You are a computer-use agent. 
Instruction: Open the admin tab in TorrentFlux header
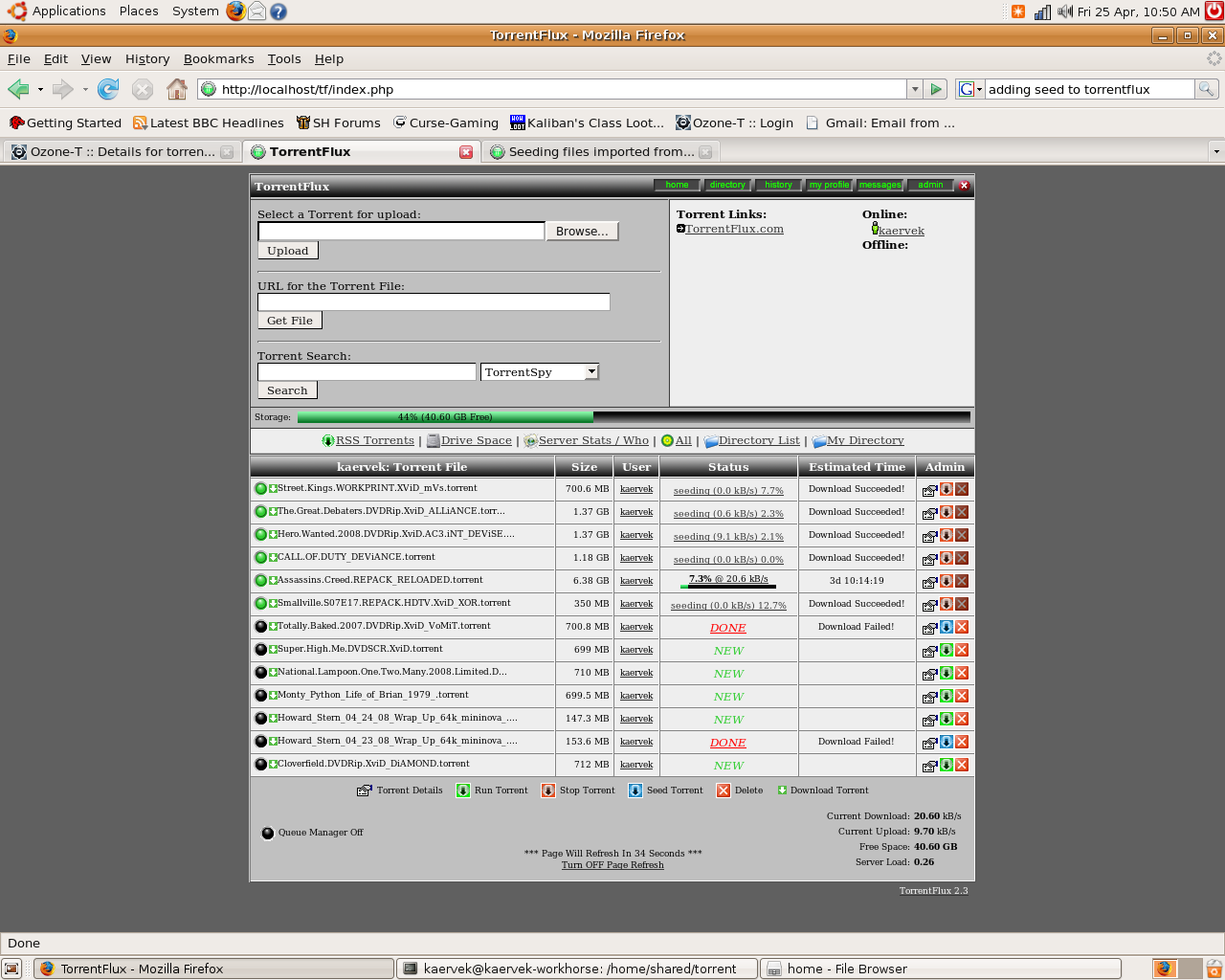(x=930, y=185)
